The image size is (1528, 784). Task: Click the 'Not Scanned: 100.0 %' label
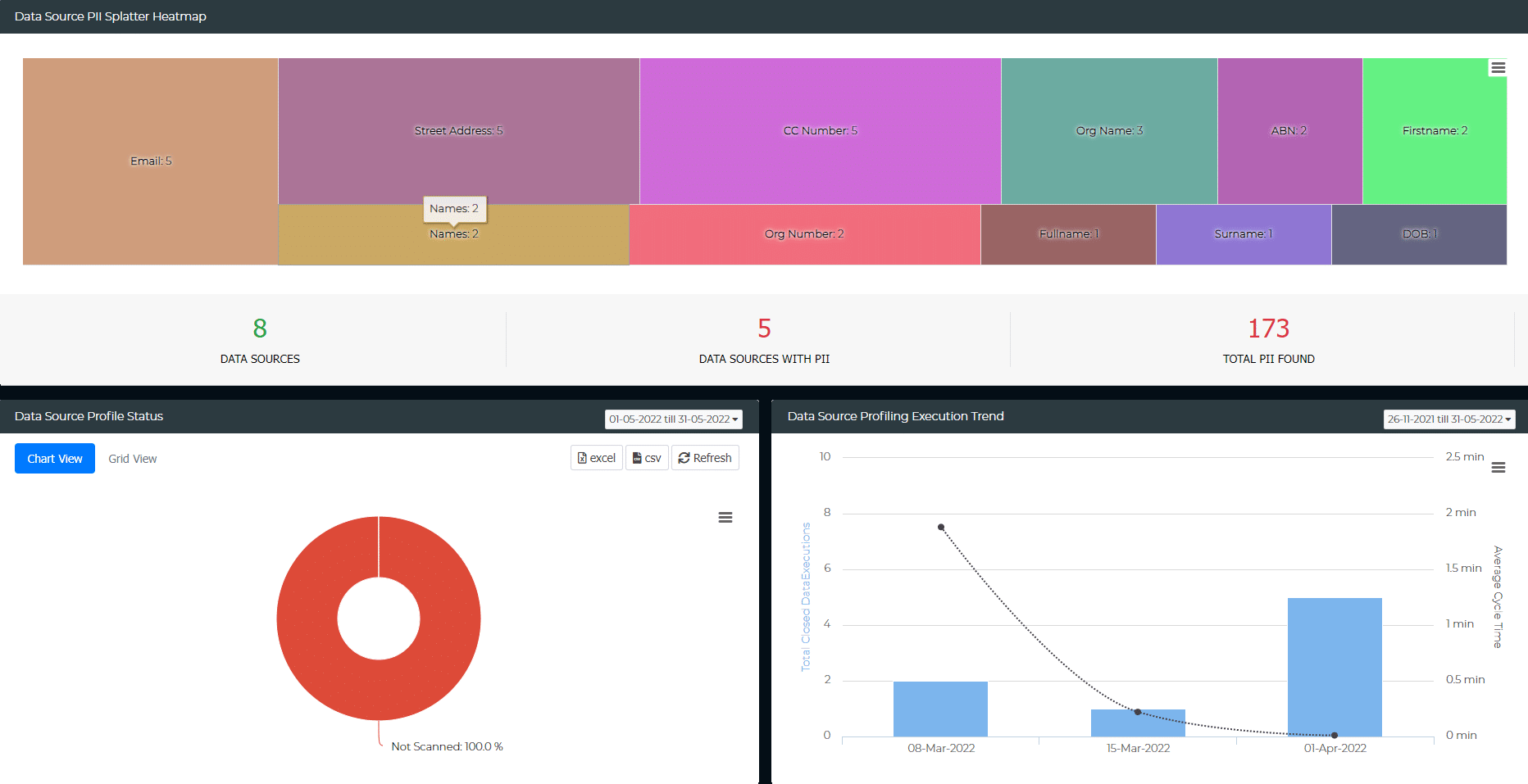[447, 746]
